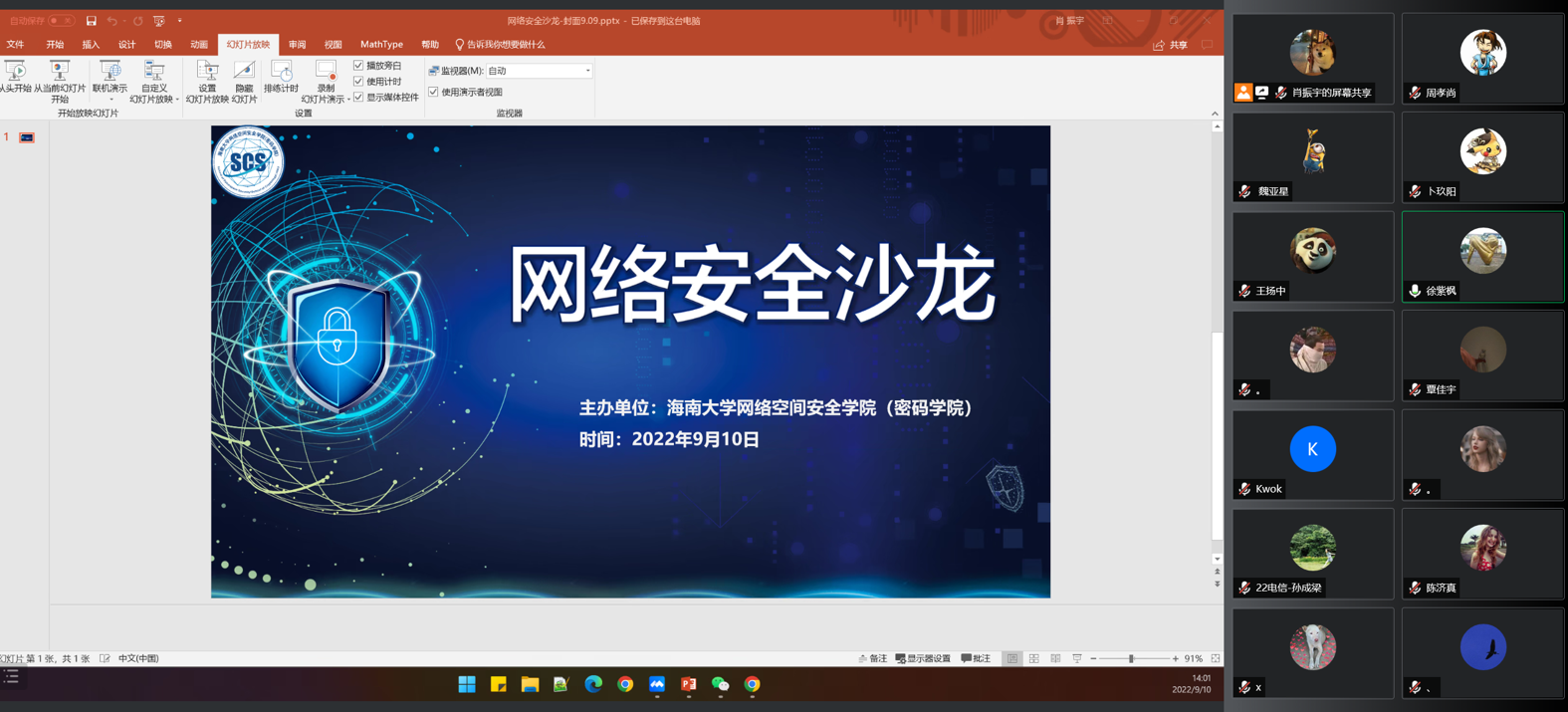
Task: Switch to reading view in status bar
Action: (1055, 659)
